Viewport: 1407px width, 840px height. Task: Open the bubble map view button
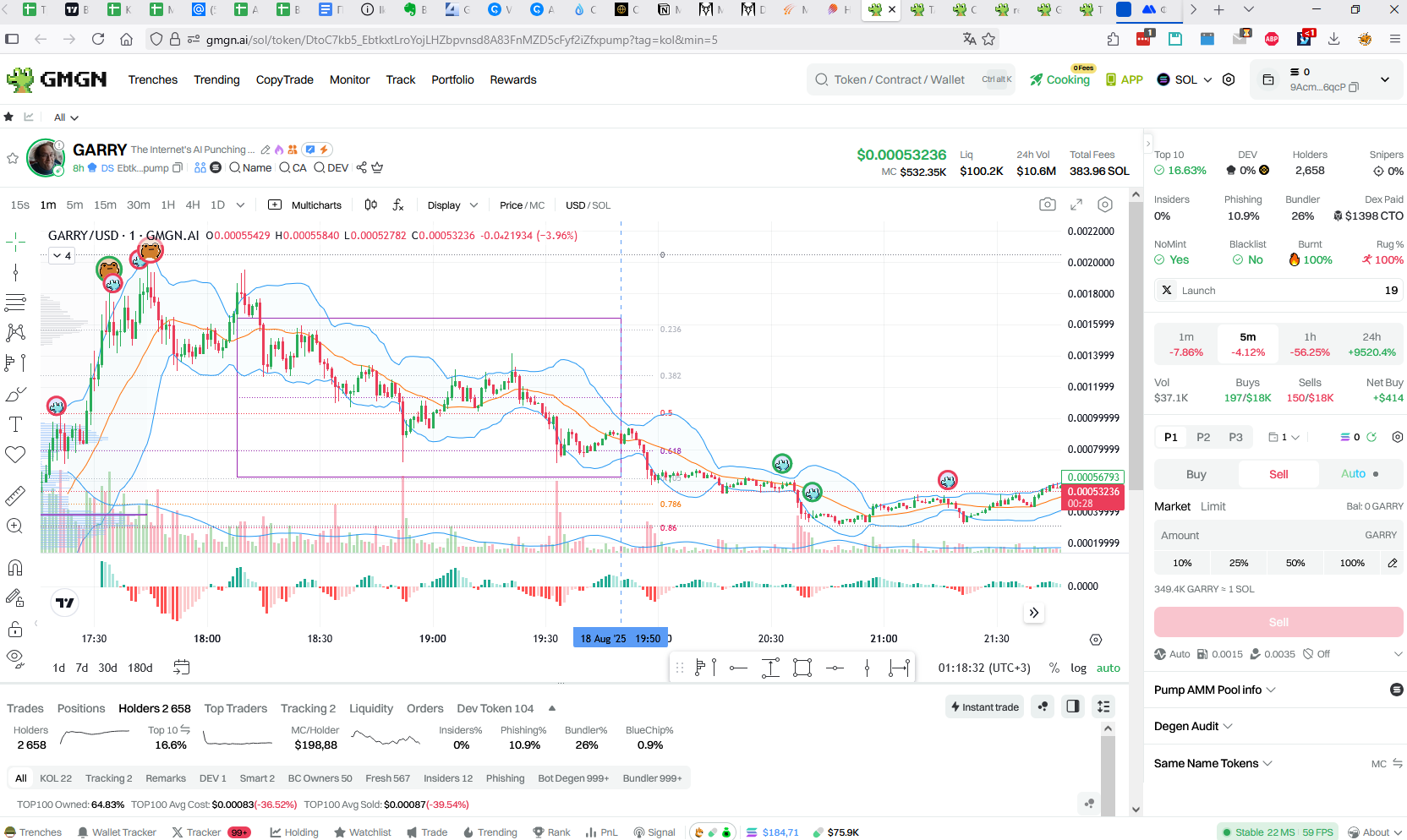coord(1043,706)
